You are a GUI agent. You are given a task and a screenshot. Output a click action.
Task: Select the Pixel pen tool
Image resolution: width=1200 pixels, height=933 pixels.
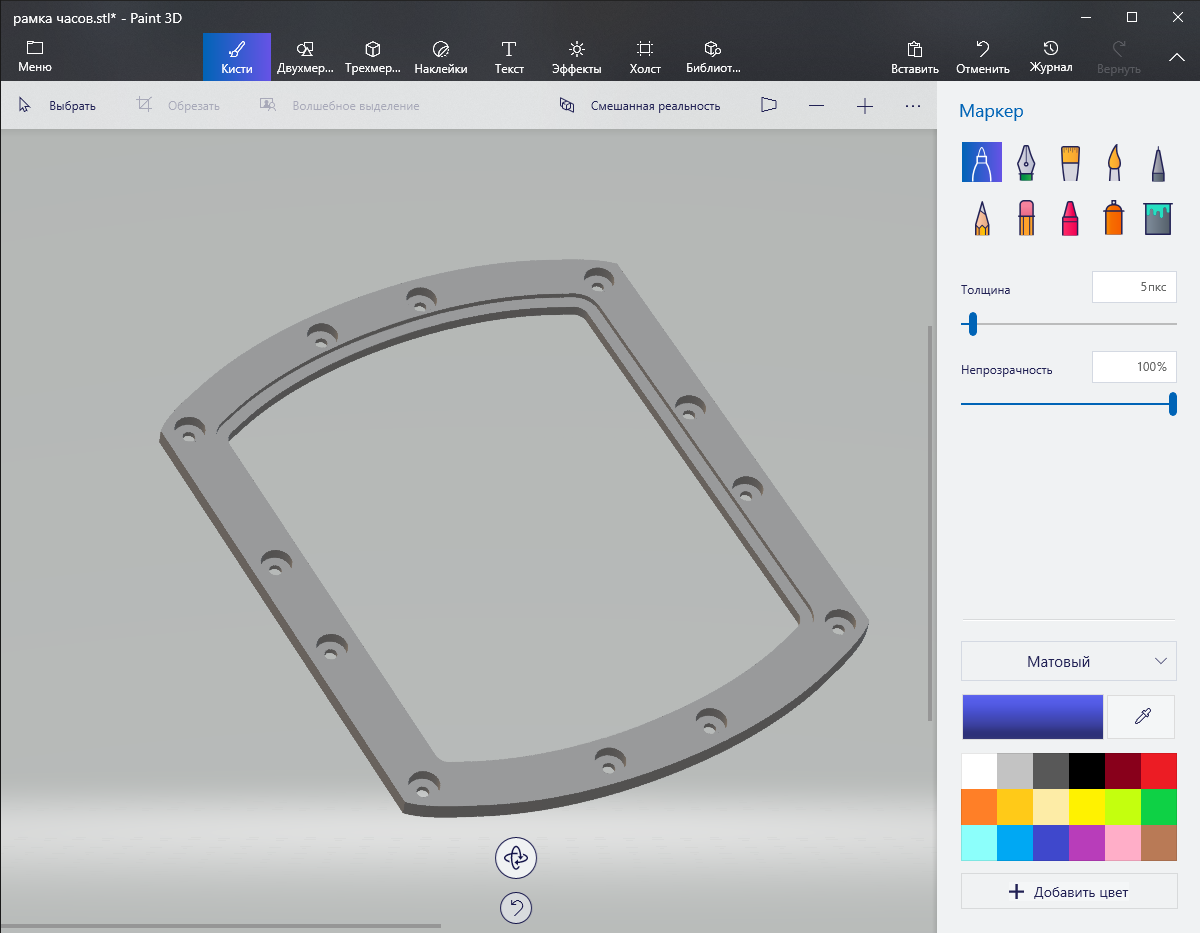(x=1158, y=162)
